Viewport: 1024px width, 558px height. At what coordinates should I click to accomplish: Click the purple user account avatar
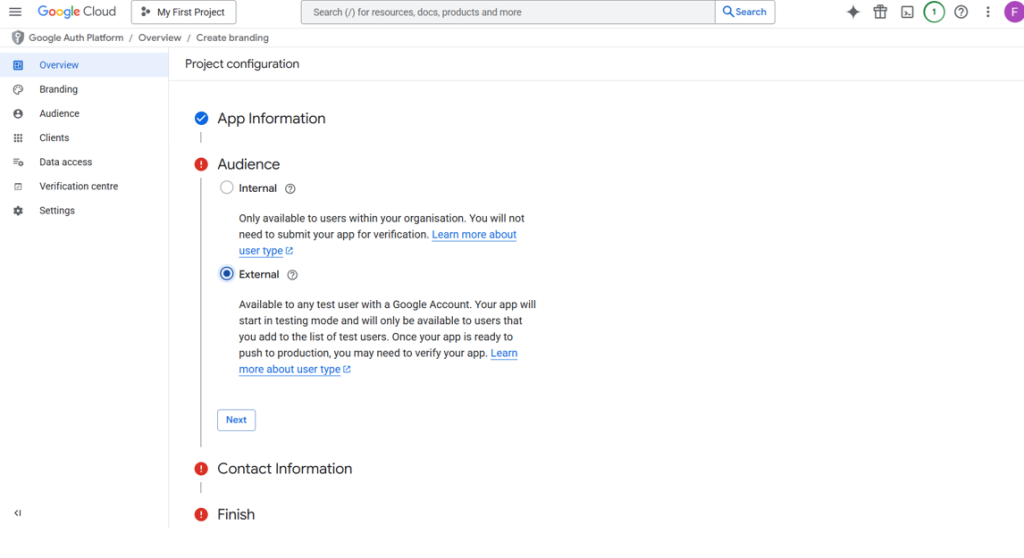coord(1012,12)
